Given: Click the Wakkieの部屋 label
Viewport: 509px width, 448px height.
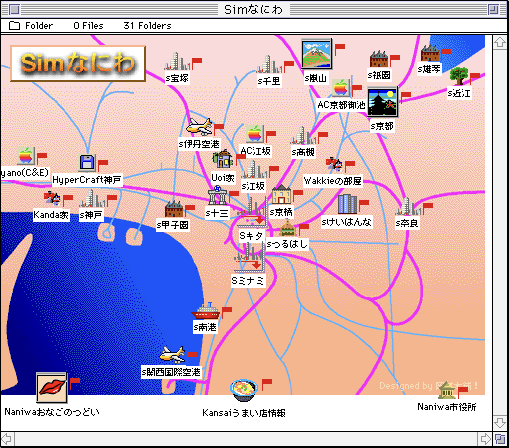Looking at the screenshot, I should coord(333,181).
